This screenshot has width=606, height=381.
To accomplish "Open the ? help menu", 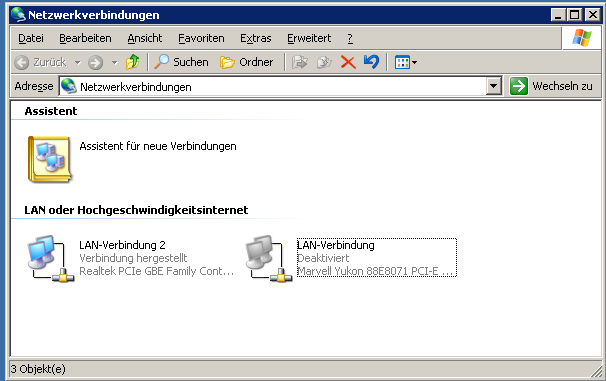I will coord(350,38).
